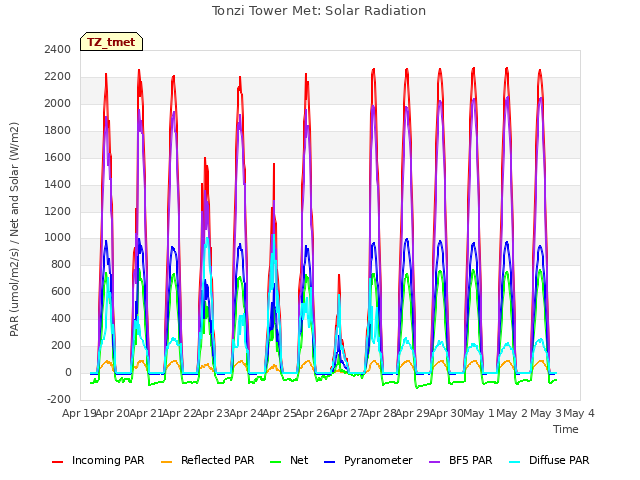Click the purple BF5 PAR legend swatch

(x=435, y=462)
